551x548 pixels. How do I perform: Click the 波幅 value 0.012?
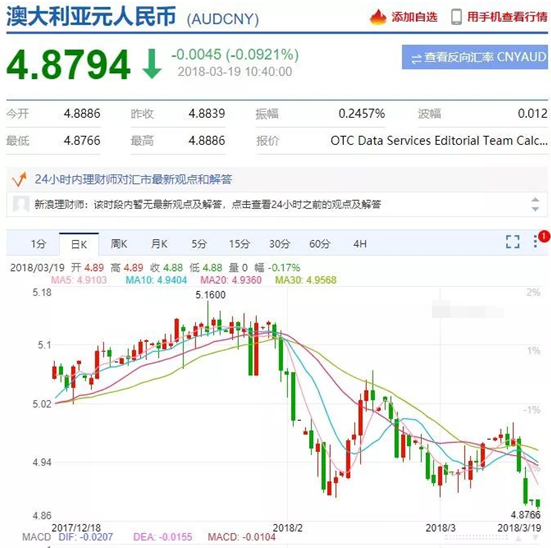(x=532, y=114)
